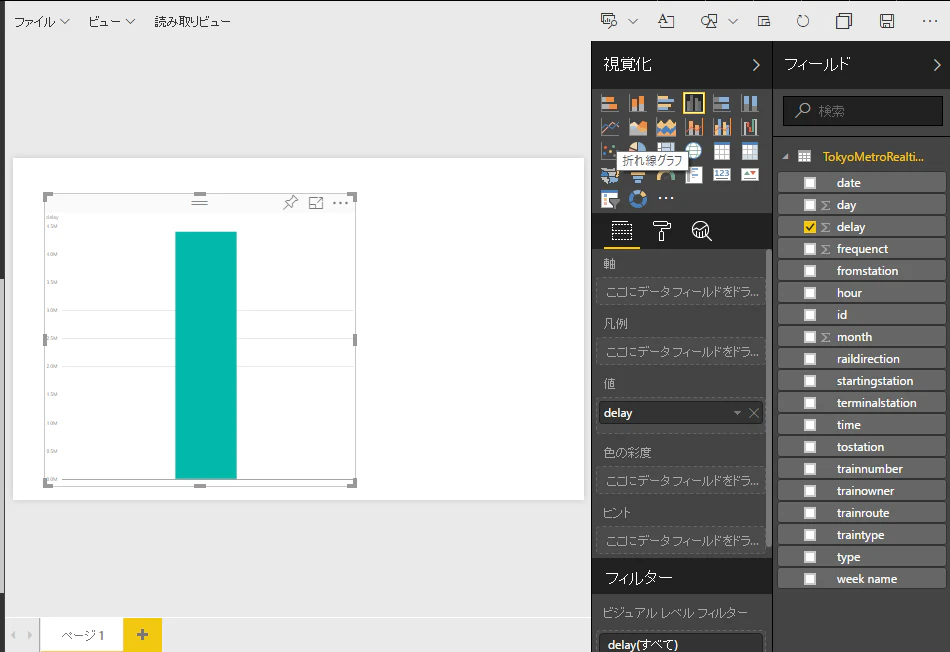Screen dimensions: 950x652
Task: Collapse the 視覚化 pane with chevron
Action: (x=756, y=65)
